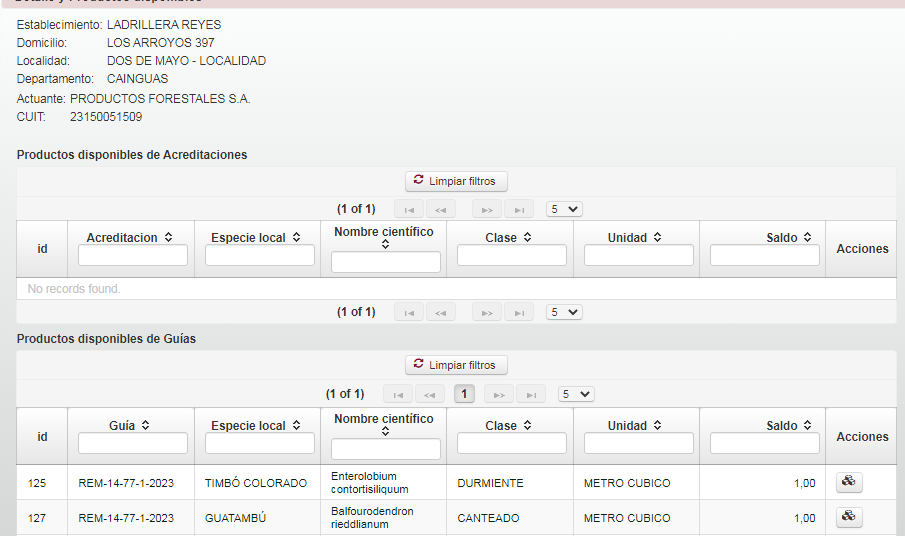Focus Clase filter in Guías table
905x536 pixels.
tap(512, 443)
